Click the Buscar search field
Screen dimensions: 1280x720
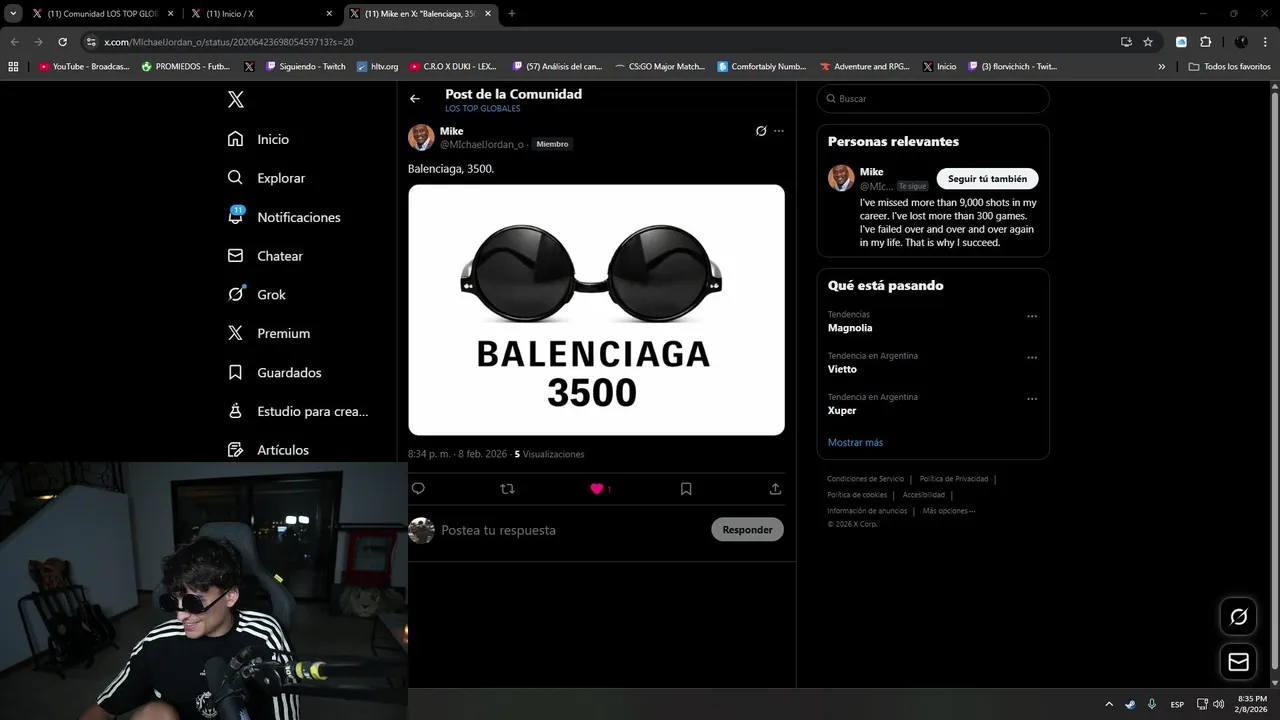pyautogui.click(x=933, y=99)
